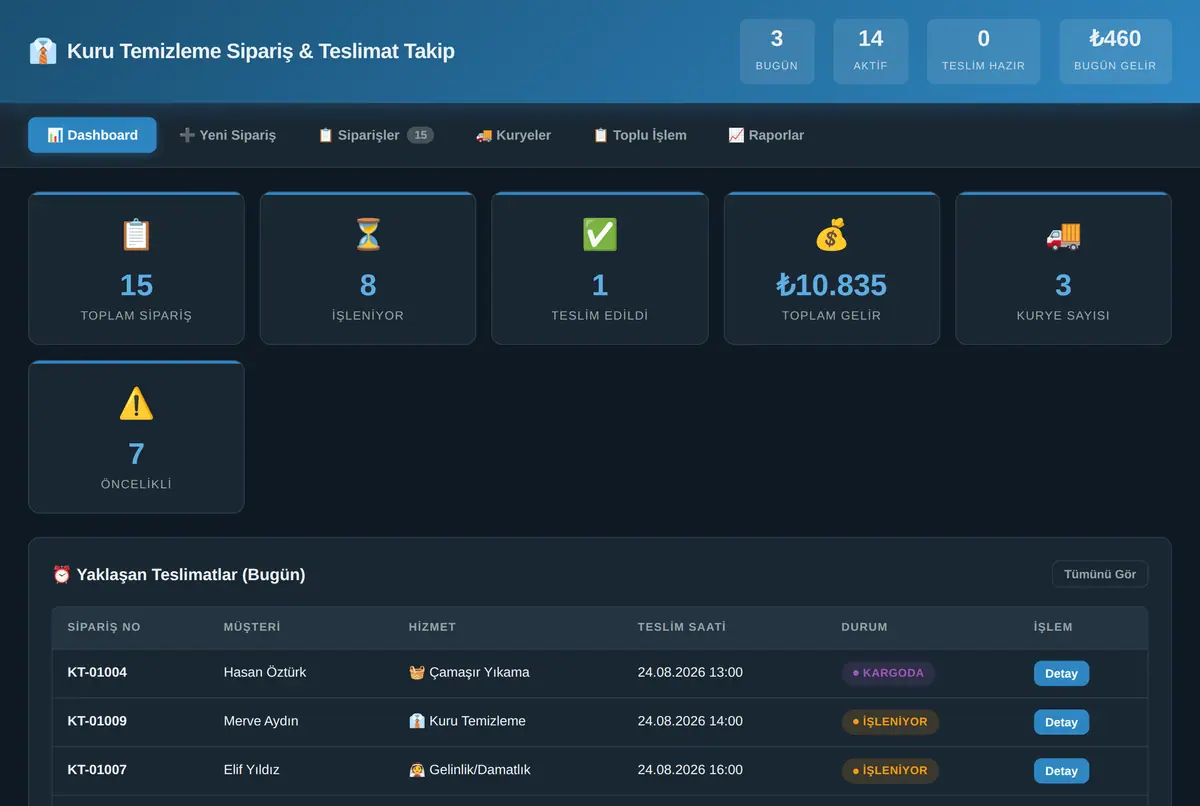Click customer name Hasan Öztürk

(x=265, y=672)
